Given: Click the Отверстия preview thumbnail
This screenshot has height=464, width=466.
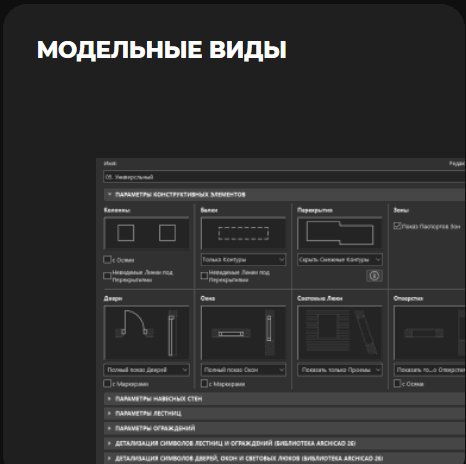Looking at the screenshot, I should click(430, 332).
